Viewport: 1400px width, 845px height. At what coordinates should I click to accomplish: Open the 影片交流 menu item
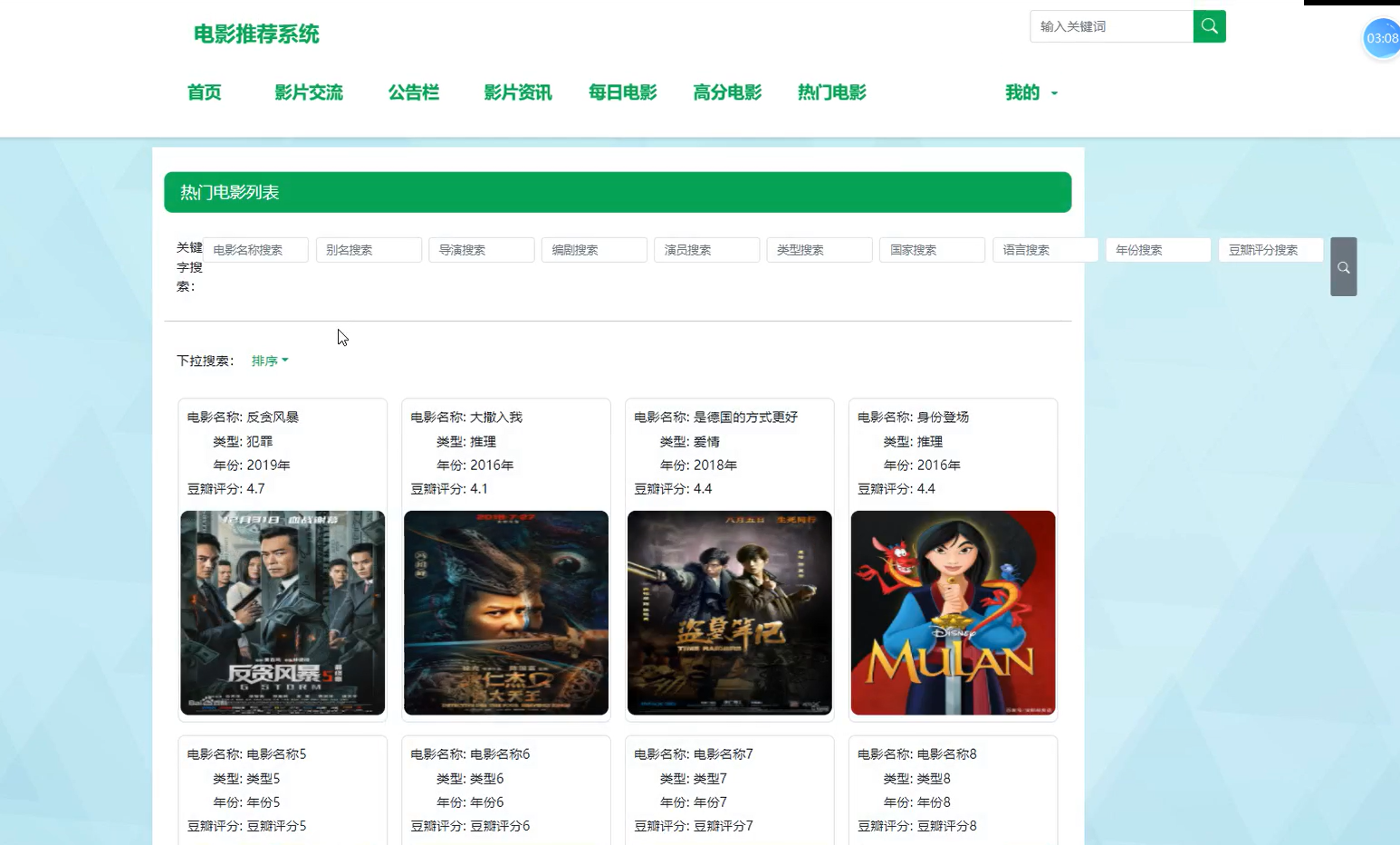(x=309, y=92)
